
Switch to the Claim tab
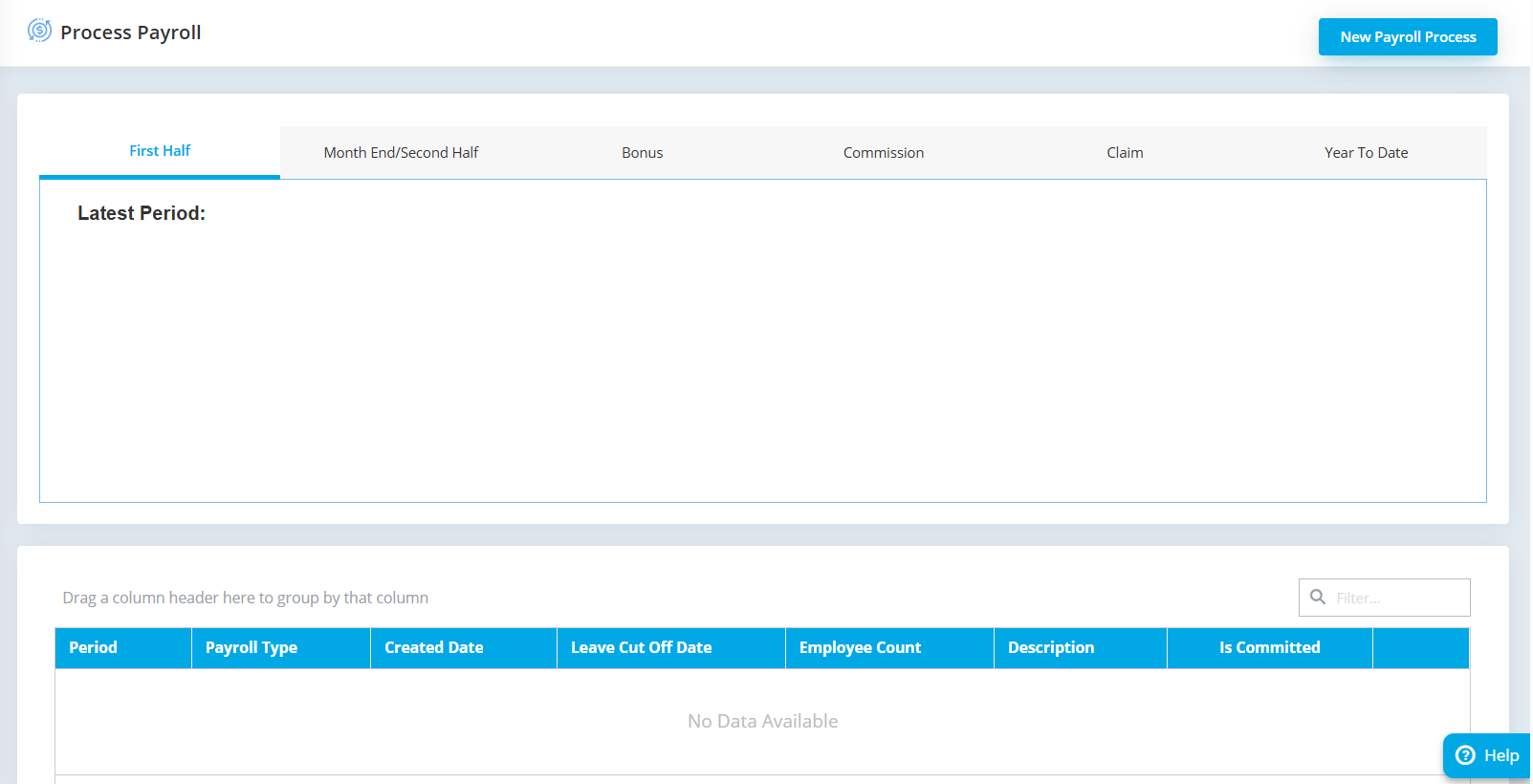[1125, 153]
